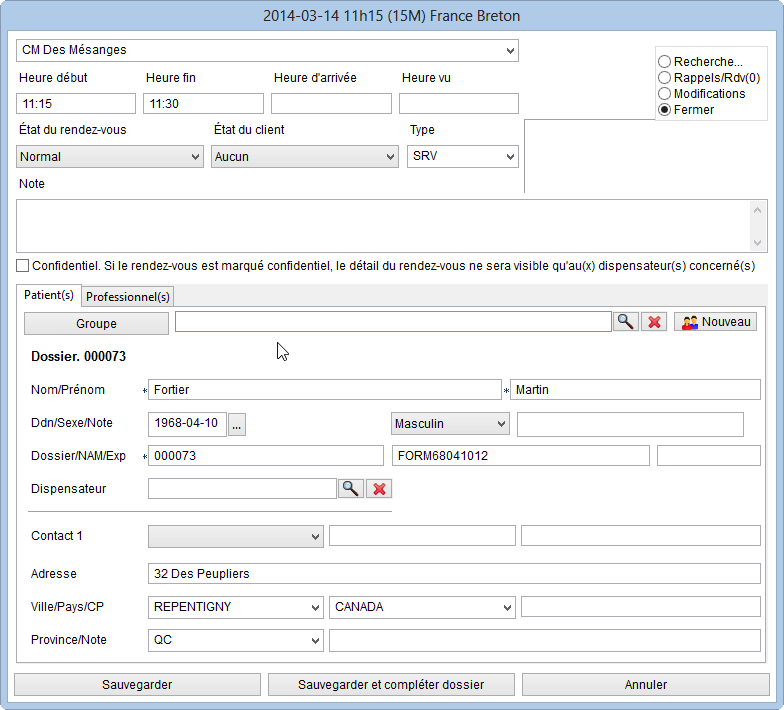Screen dimensions: 784x710
Task: Click the Nouveau patient button
Action: tap(715, 321)
